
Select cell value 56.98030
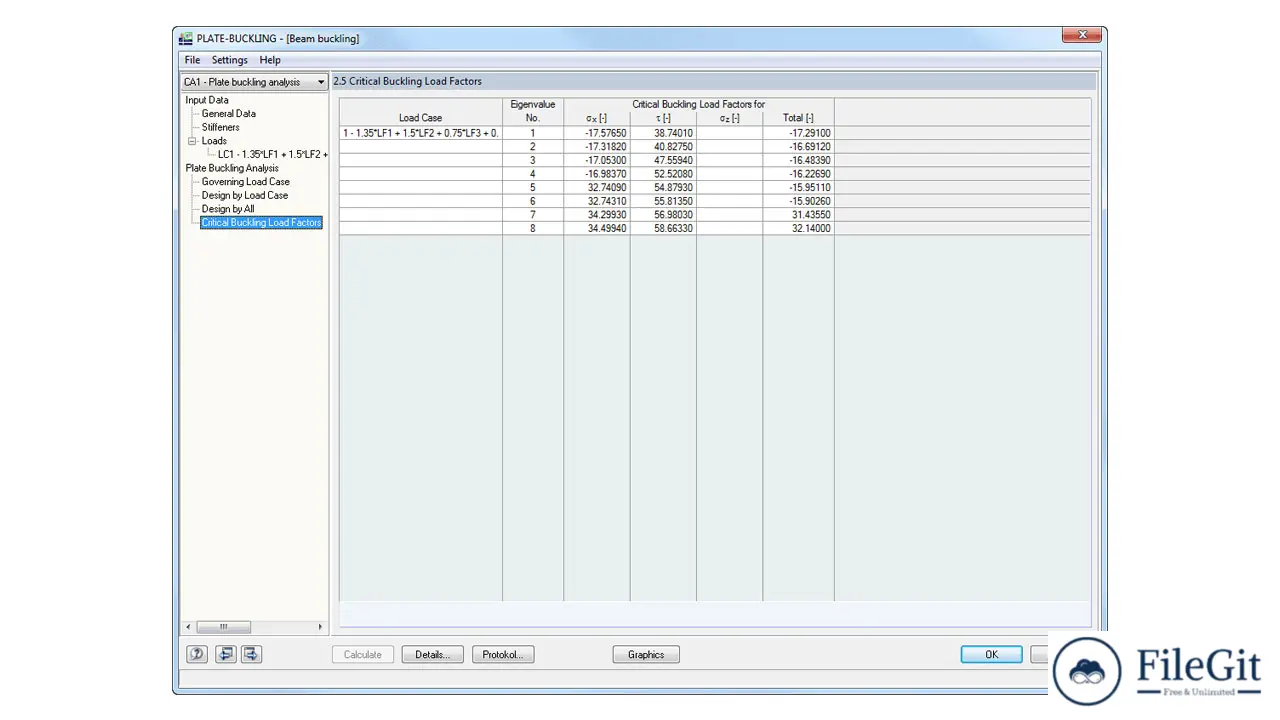point(663,214)
